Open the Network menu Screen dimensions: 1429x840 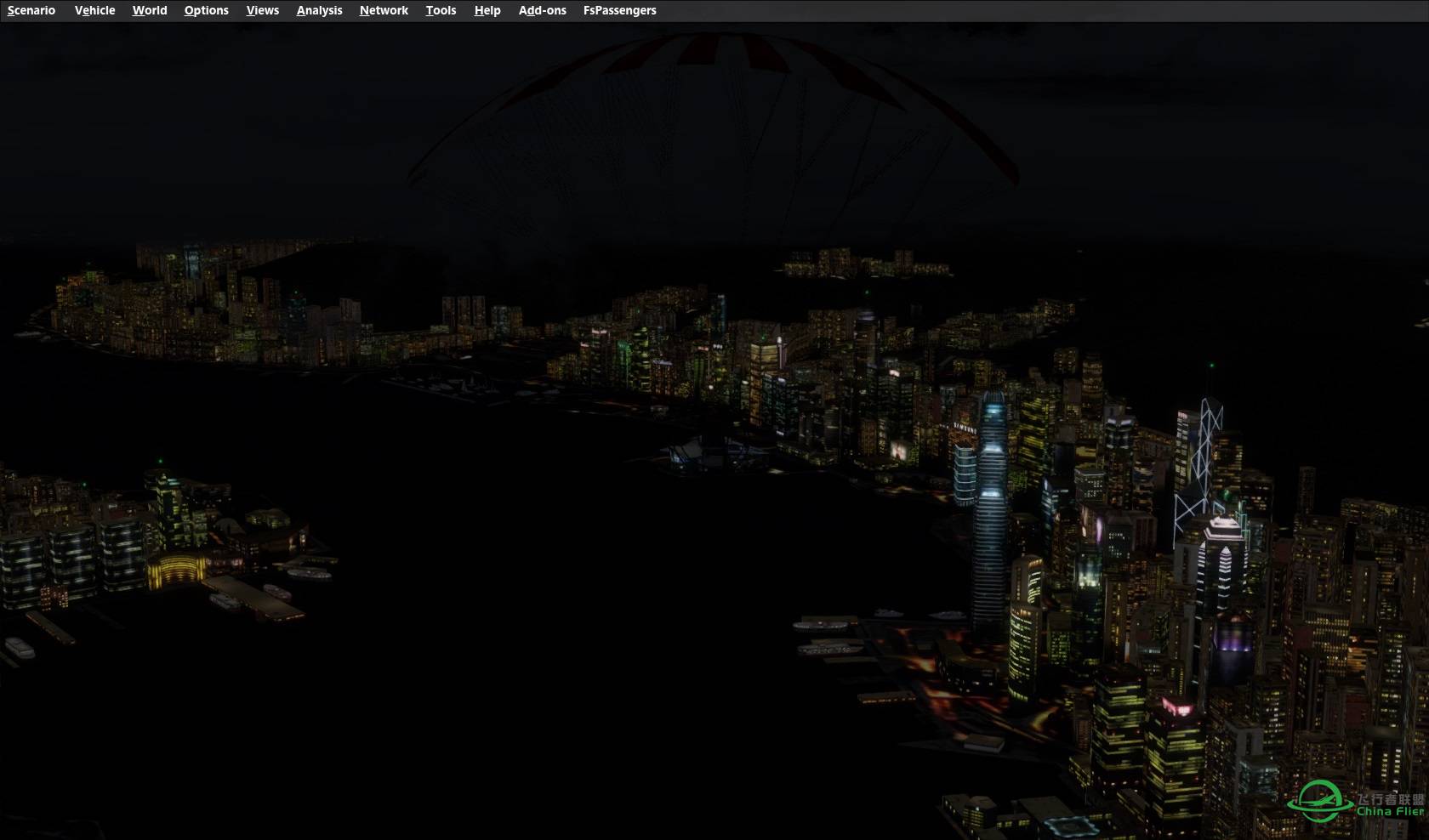[x=384, y=10]
